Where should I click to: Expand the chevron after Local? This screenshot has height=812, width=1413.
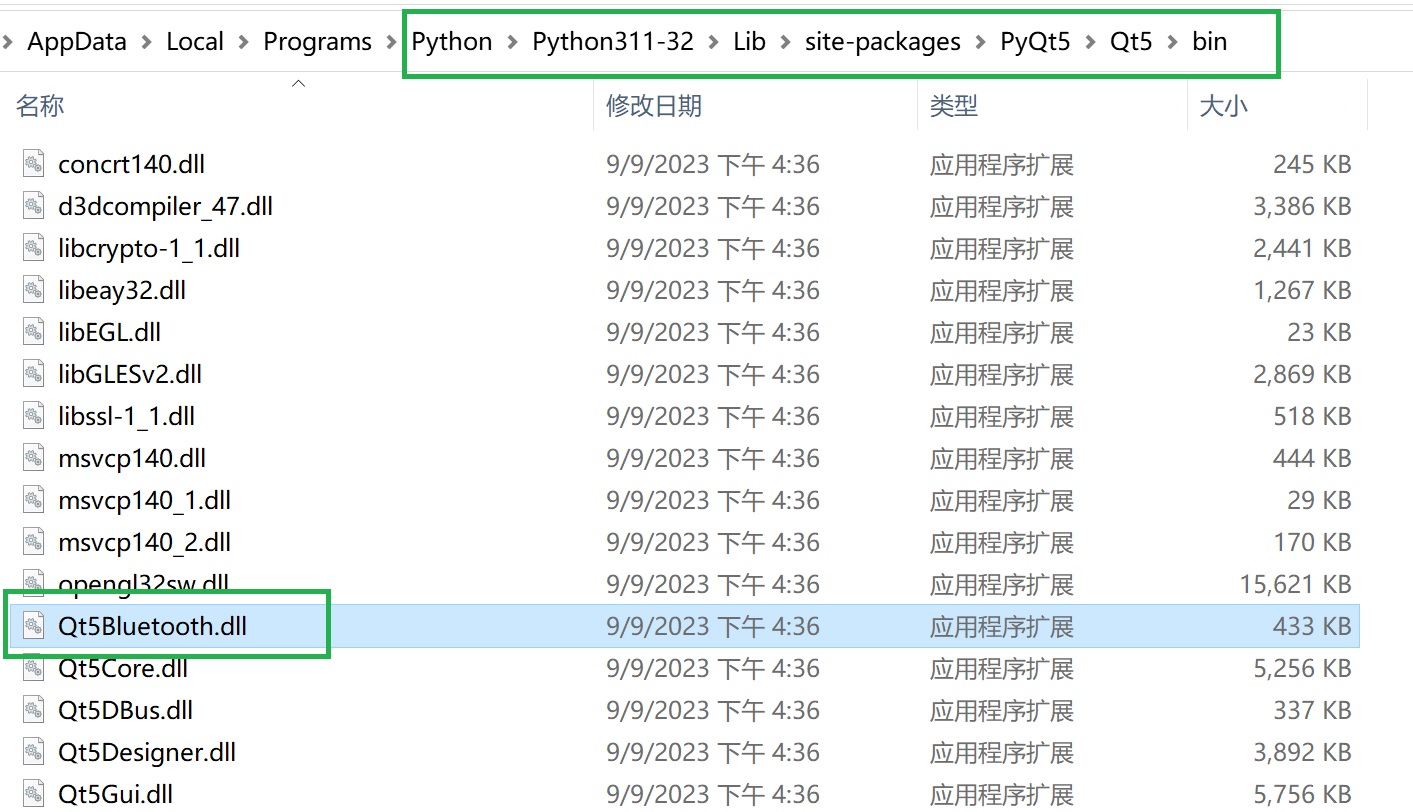click(x=244, y=42)
